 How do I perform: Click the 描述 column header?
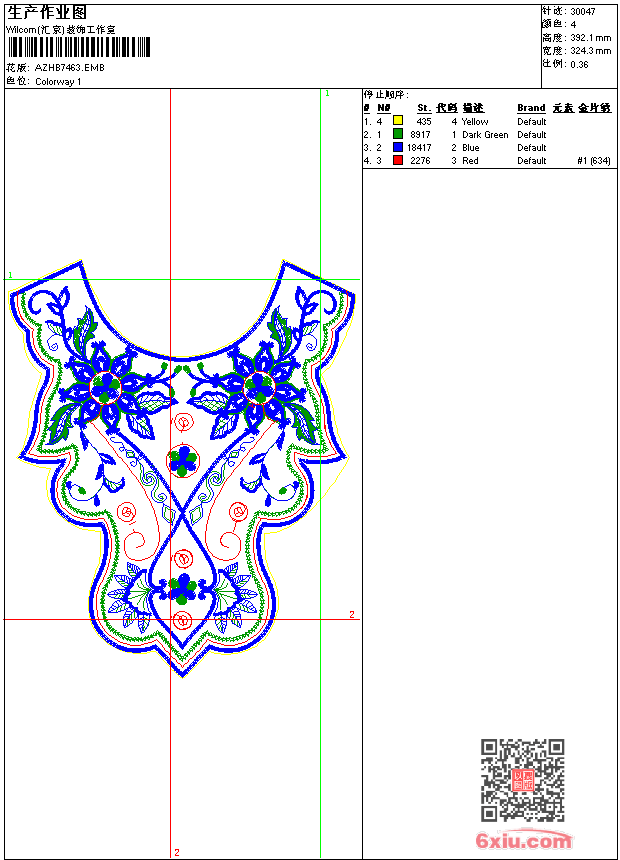[473, 108]
